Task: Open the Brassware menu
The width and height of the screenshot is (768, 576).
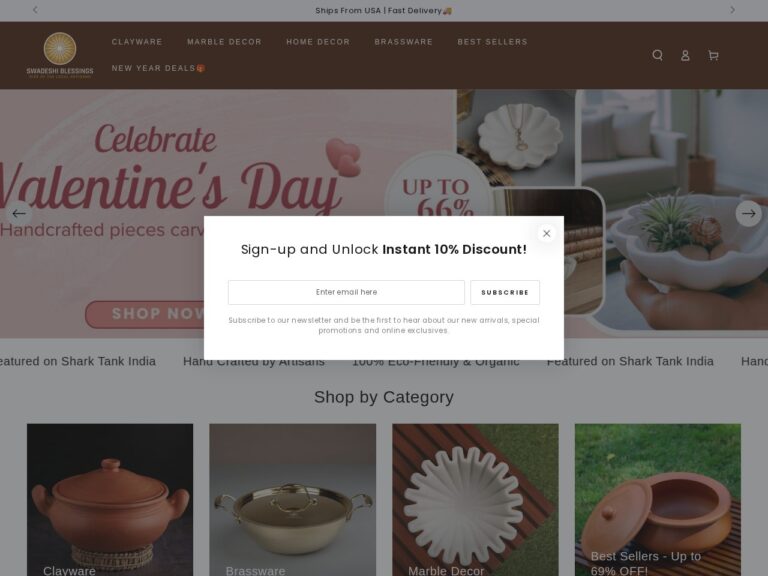Action: point(404,42)
